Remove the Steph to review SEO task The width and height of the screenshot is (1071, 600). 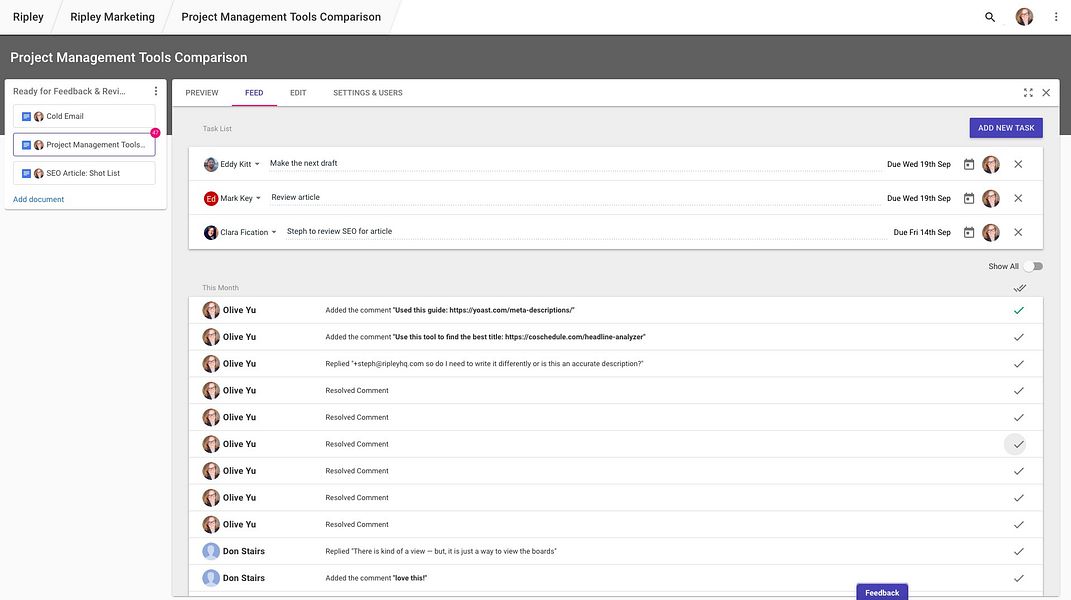pyautogui.click(x=1018, y=232)
